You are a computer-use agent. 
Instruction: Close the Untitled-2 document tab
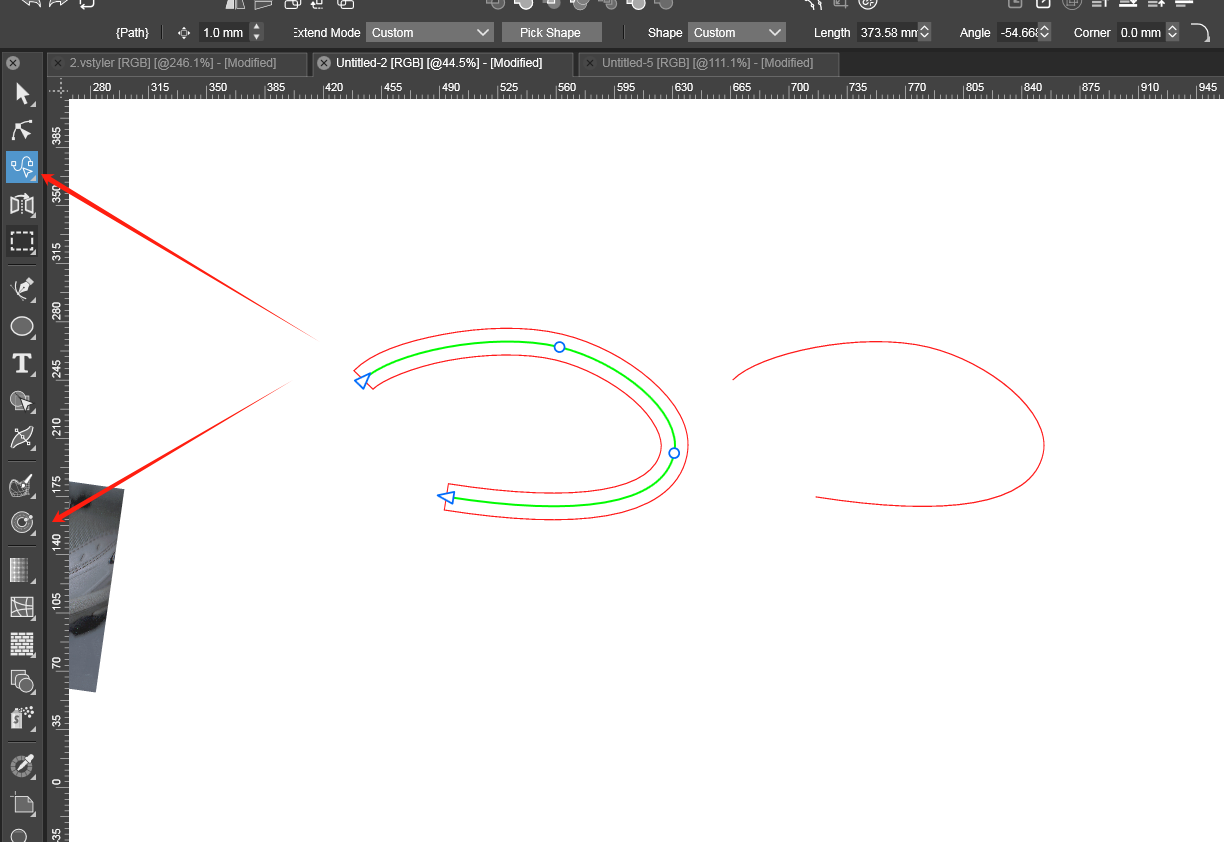pyautogui.click(x=323, y=63)
